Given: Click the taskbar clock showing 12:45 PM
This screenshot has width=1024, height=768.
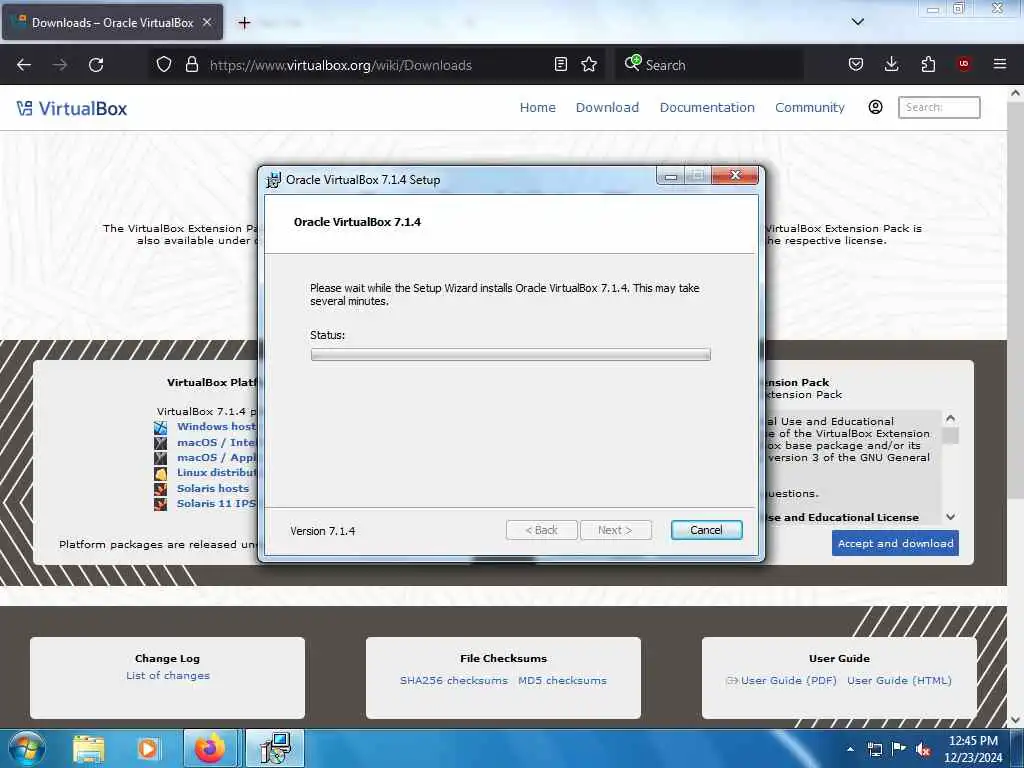Looking at the screenshot, I should coord(973,749).
